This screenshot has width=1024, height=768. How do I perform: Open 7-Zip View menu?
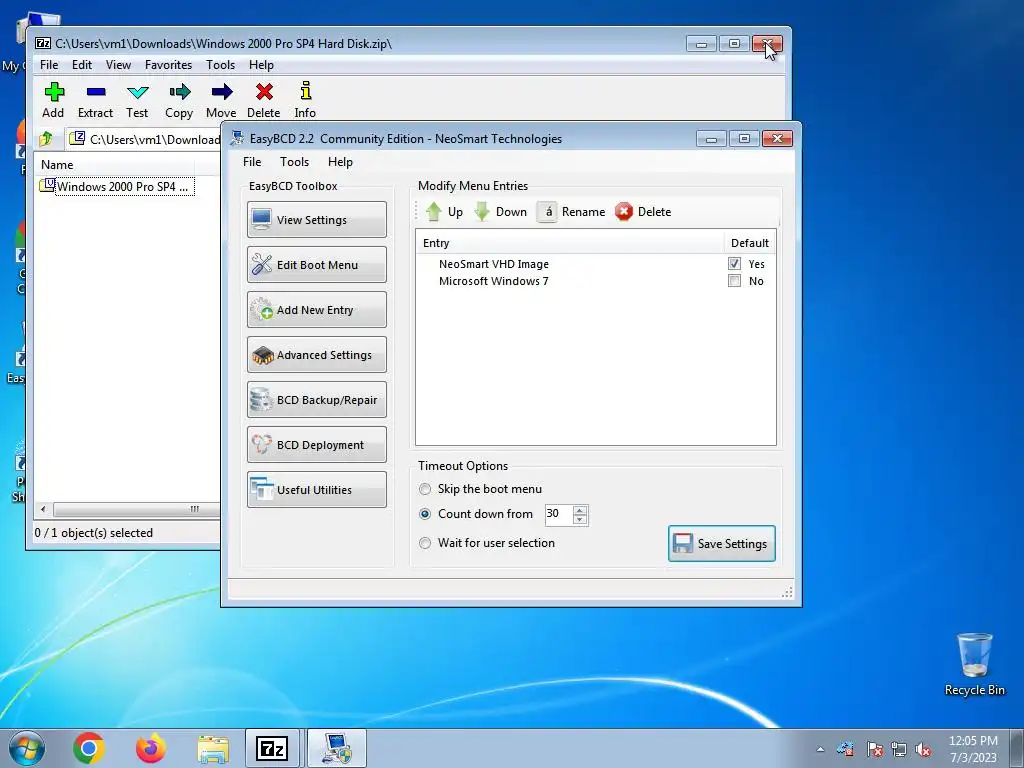pos(118,65)
